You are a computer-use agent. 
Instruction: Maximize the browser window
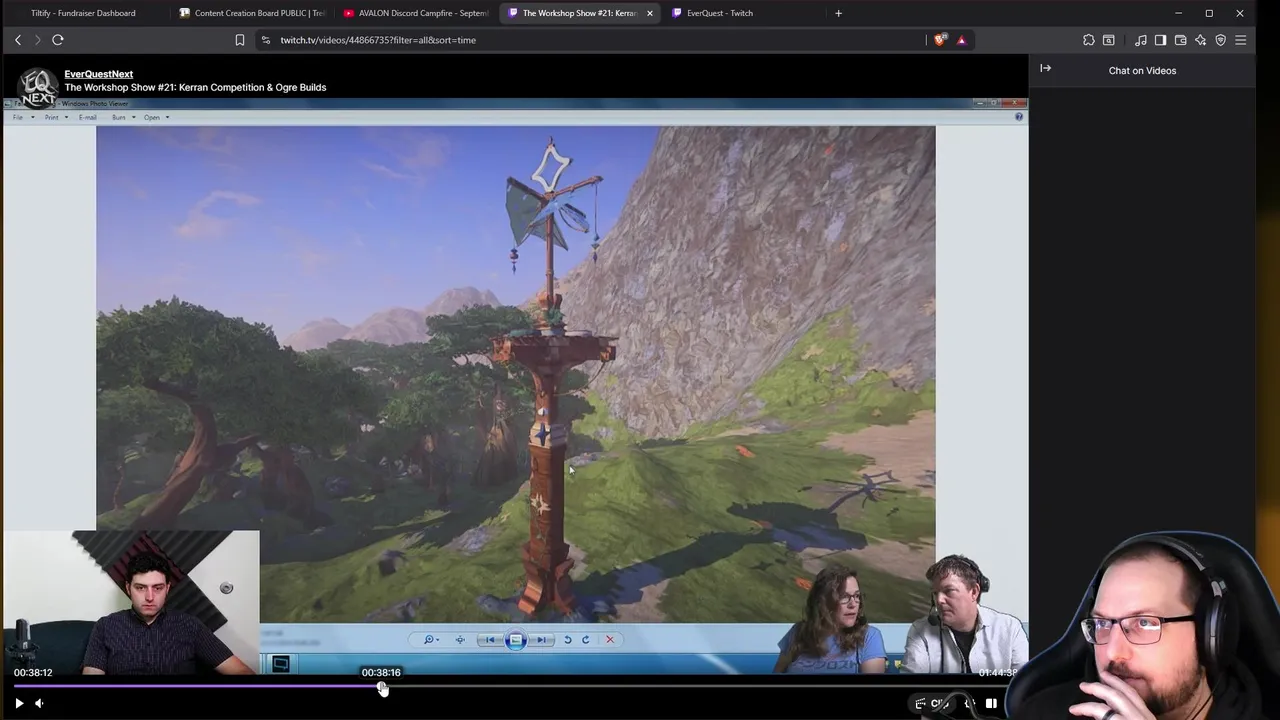point(1209,13)
